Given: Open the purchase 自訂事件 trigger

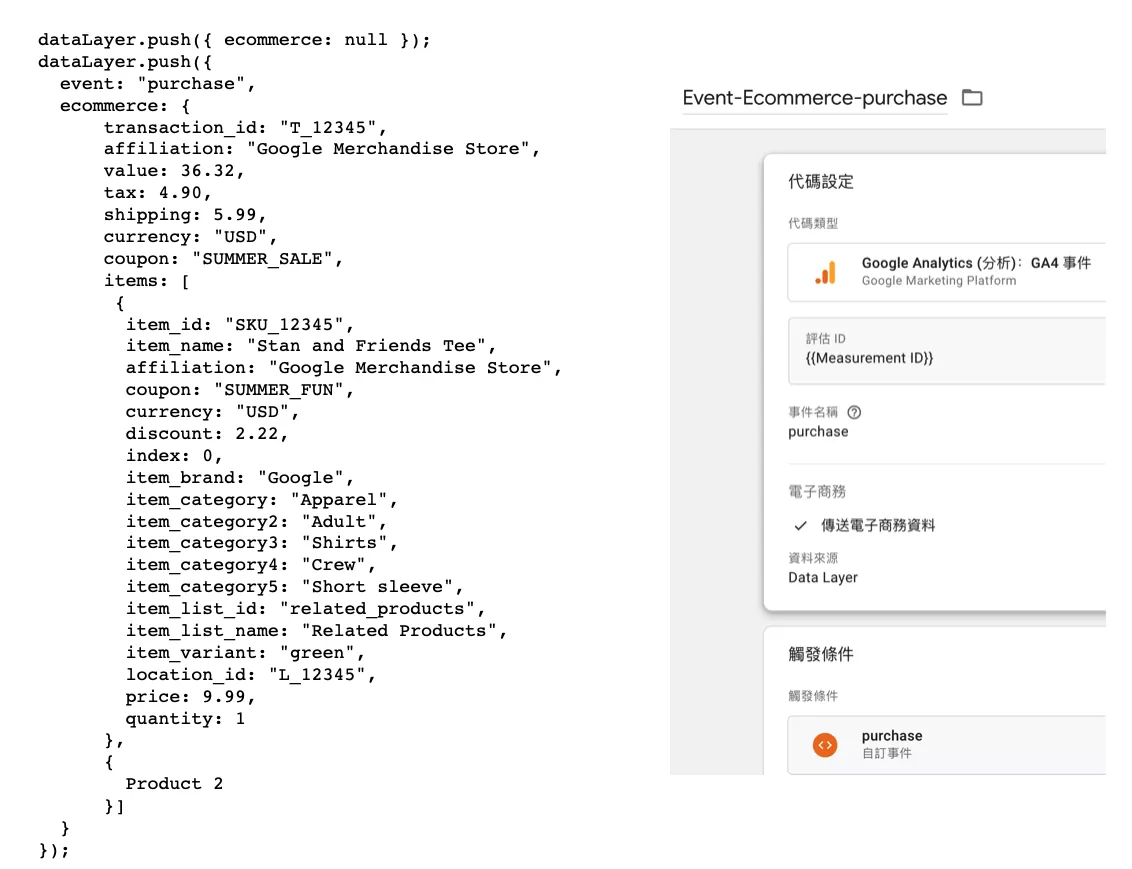Looking at the screenshot, I should coord(946,745).
